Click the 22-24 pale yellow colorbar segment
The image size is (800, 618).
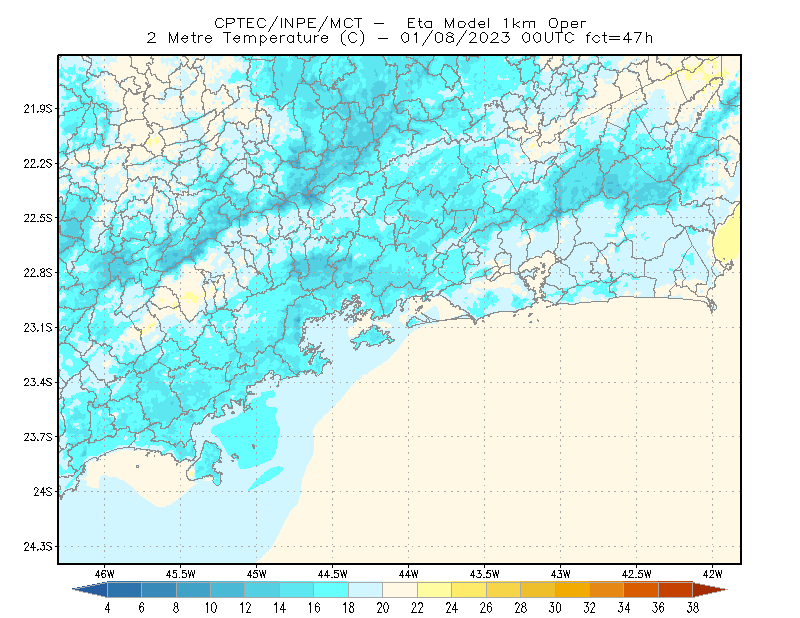point(434,590)
